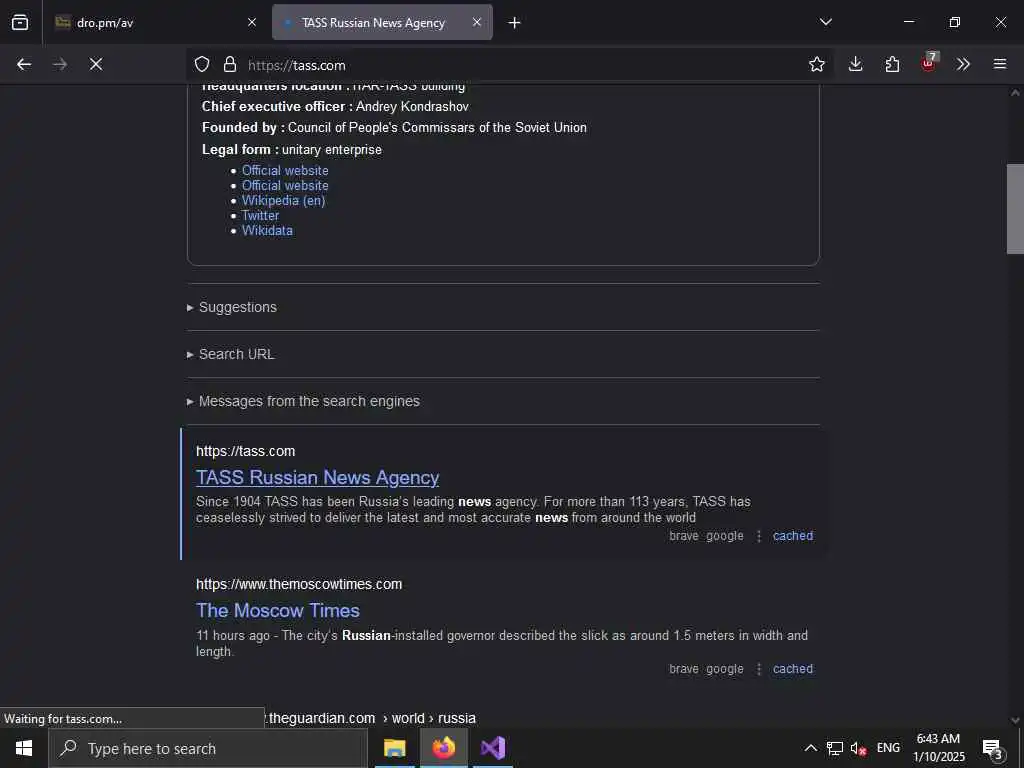Click the Firefox taskbar icon
The height and width of the screenshot is (768, 1024).
coord(443,748)
